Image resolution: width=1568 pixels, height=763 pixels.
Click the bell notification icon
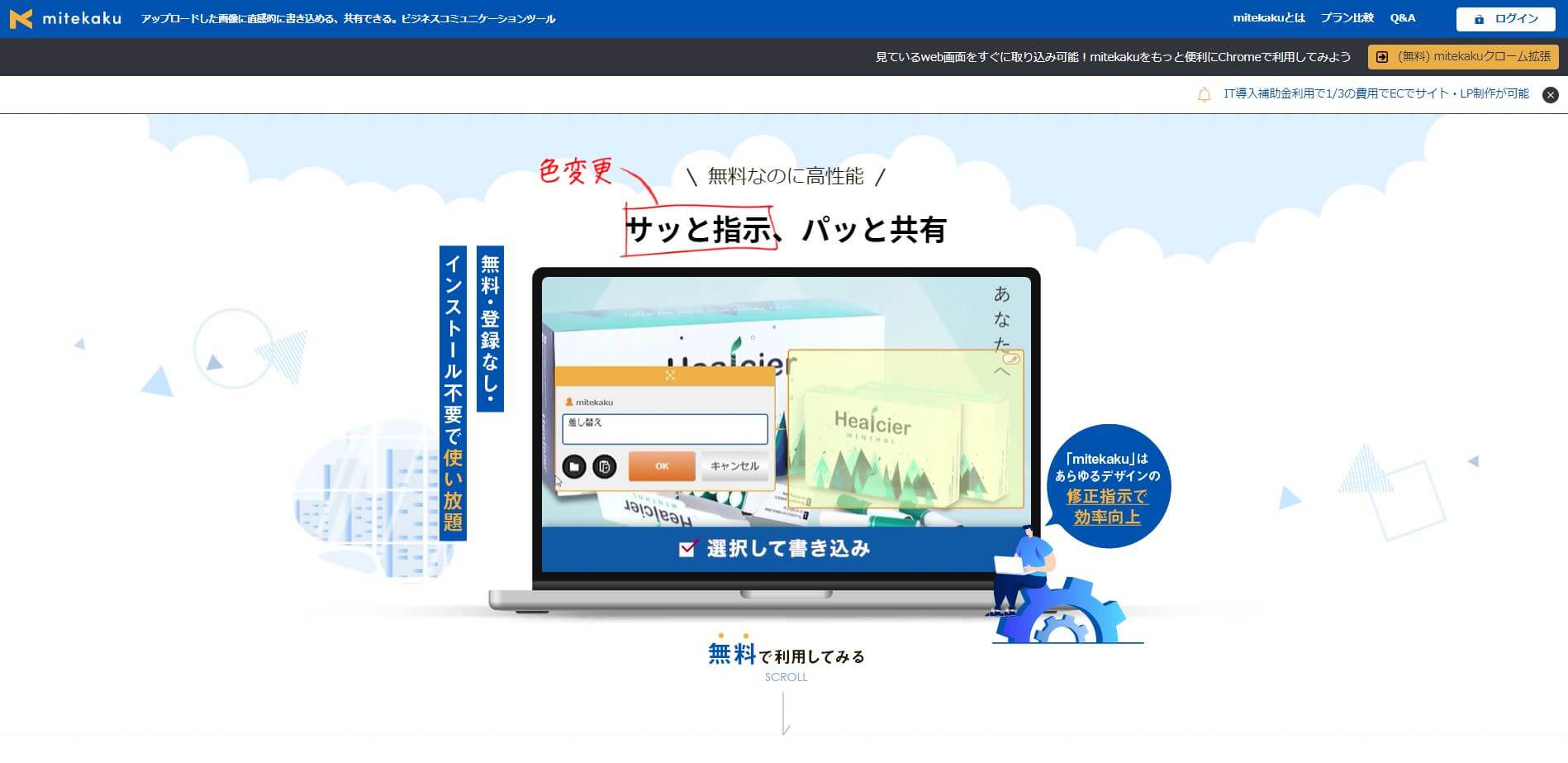(1204, 95)
